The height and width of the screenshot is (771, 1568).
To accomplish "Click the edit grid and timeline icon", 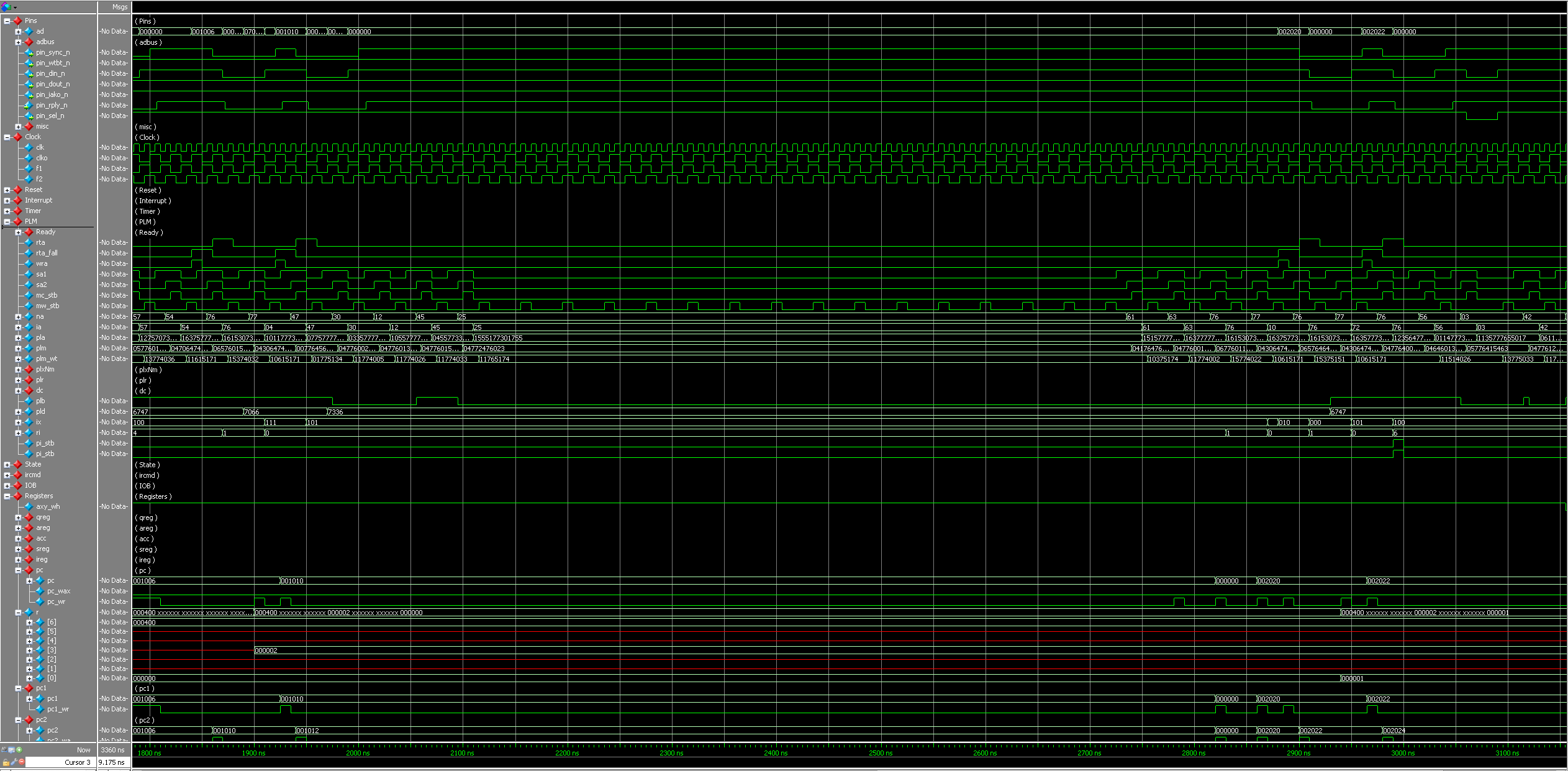I will [x=12, y=750].
